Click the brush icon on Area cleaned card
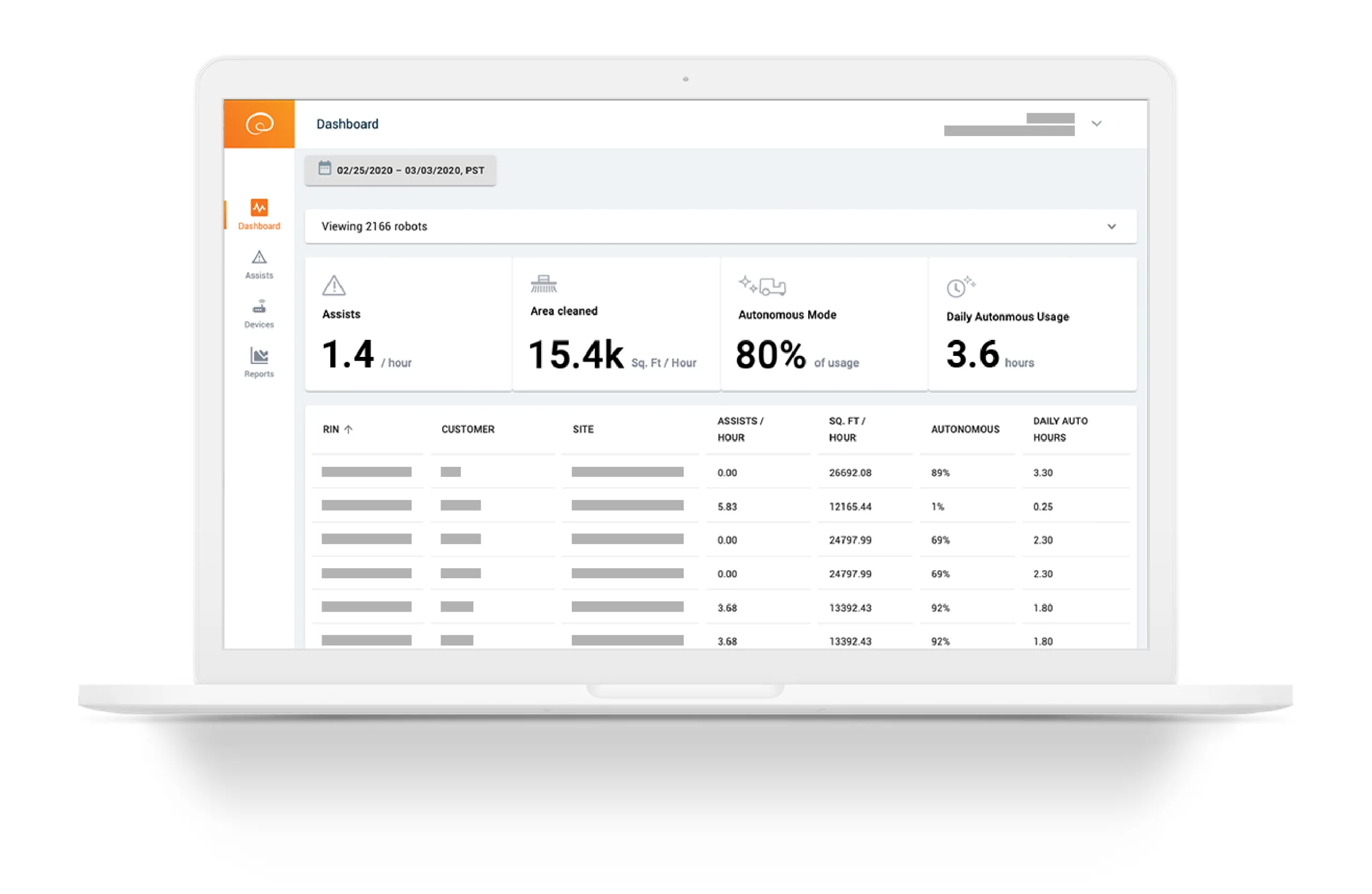This screenshot has height=894, width=1372. click(x=543, y=284)
